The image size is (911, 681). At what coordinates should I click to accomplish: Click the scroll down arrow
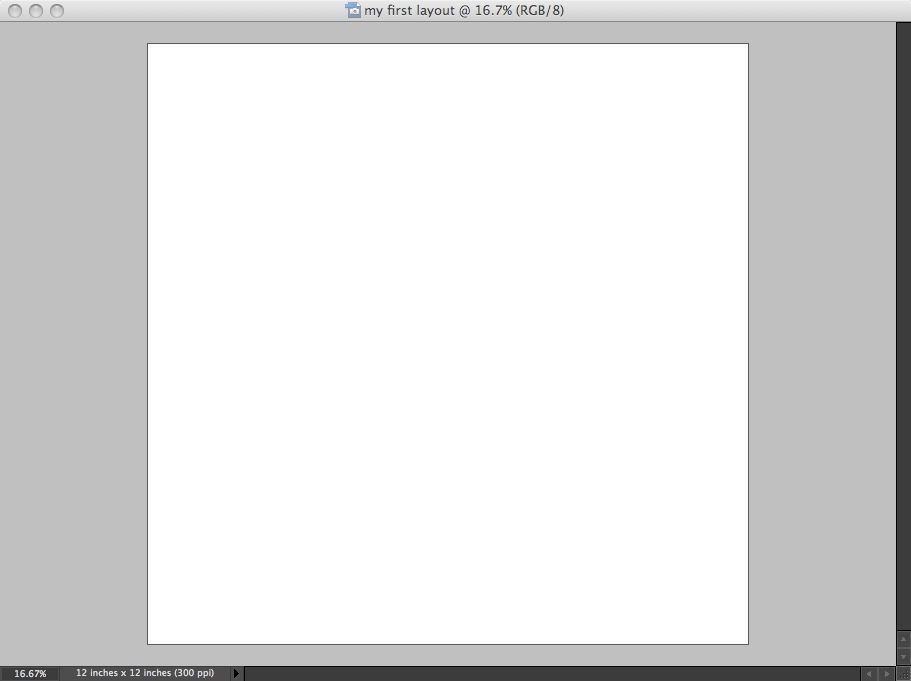[x=904, y=656]
